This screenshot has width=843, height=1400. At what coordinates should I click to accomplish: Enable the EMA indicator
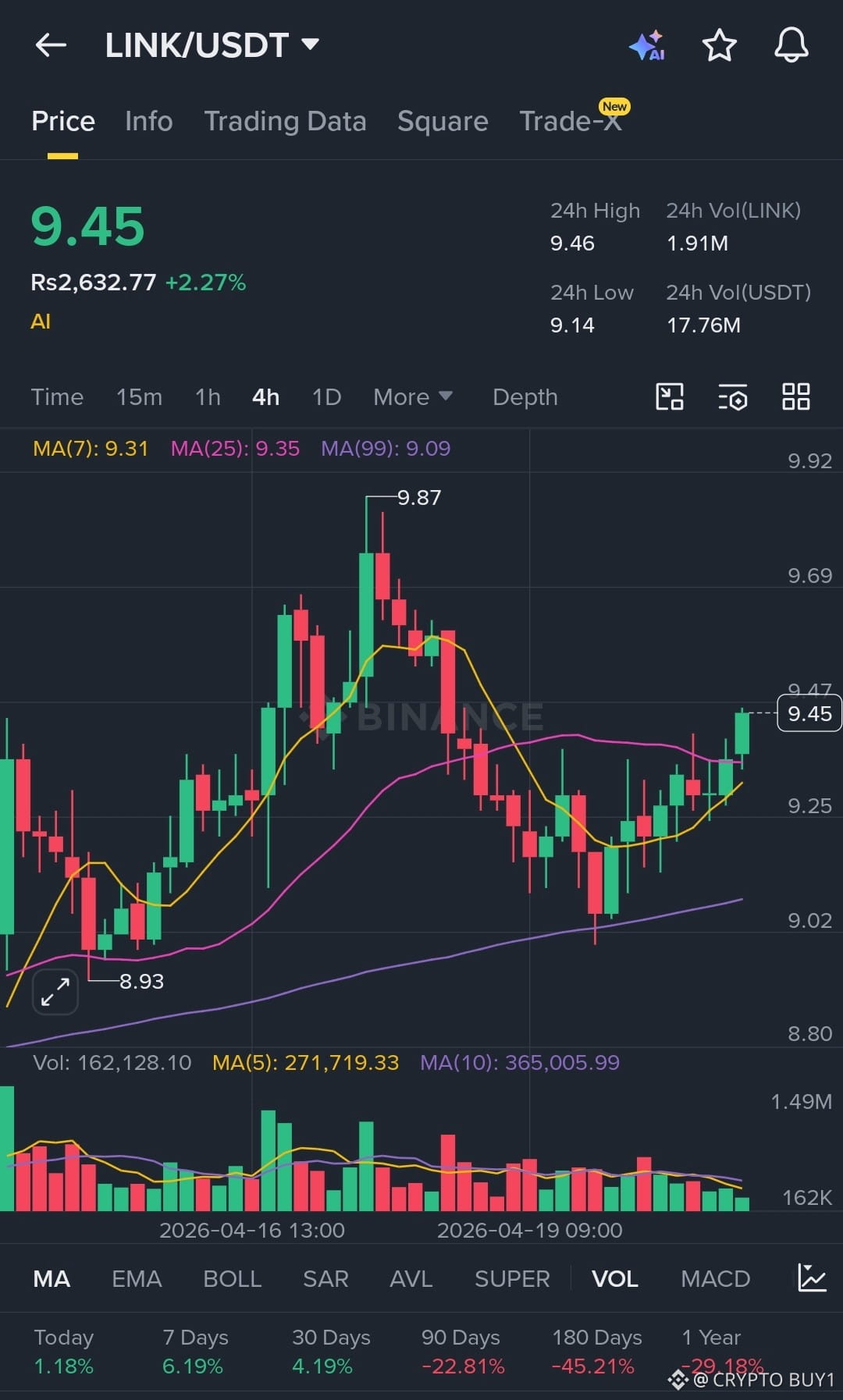pyautogui.click(x=137, y=1278)
